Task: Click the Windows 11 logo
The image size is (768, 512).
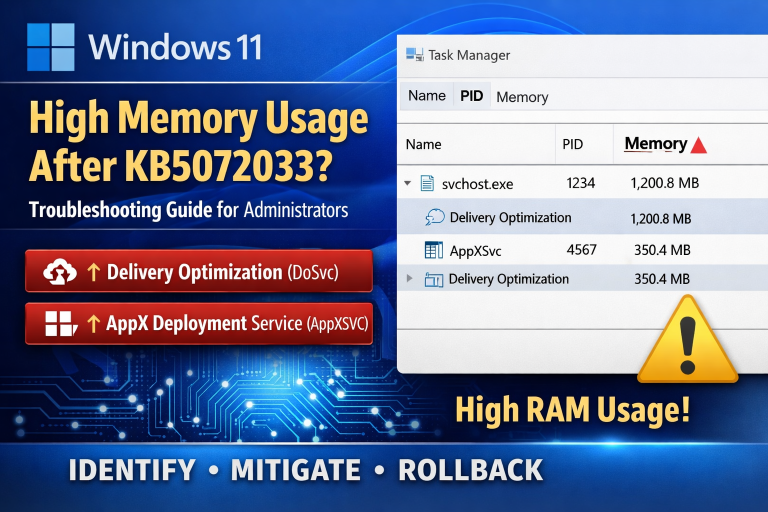Action: (51, 47)
